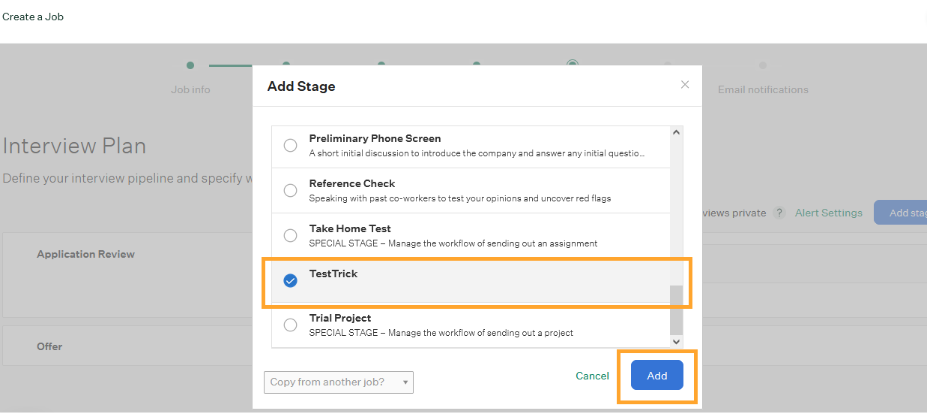Viewport: 927px width, 414px height.
Task: Select the Reference Check radio option
Action: coord(290,191)
